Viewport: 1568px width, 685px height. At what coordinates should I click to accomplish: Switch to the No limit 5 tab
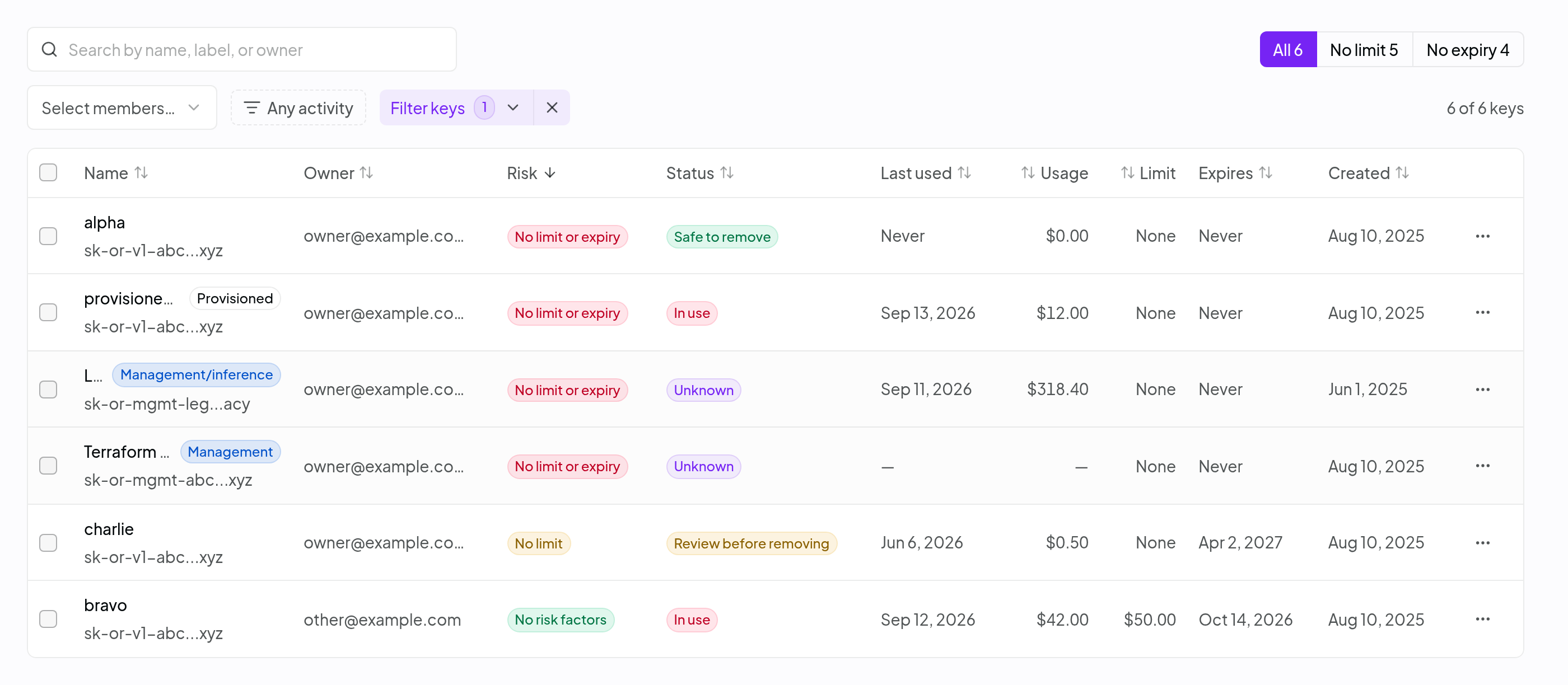[x=1364, y=49]
